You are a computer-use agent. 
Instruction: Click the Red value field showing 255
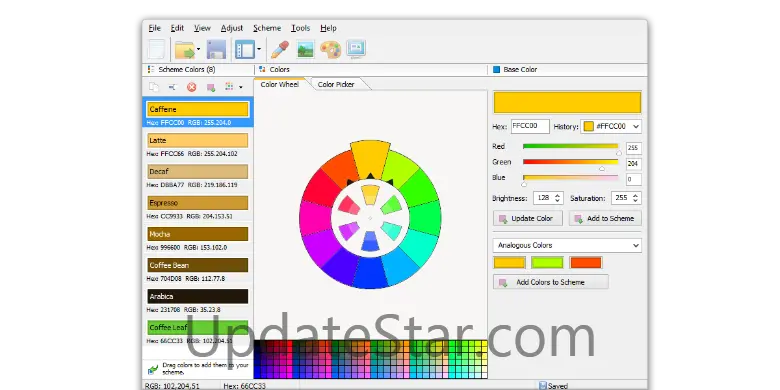(x=634, y=148)
